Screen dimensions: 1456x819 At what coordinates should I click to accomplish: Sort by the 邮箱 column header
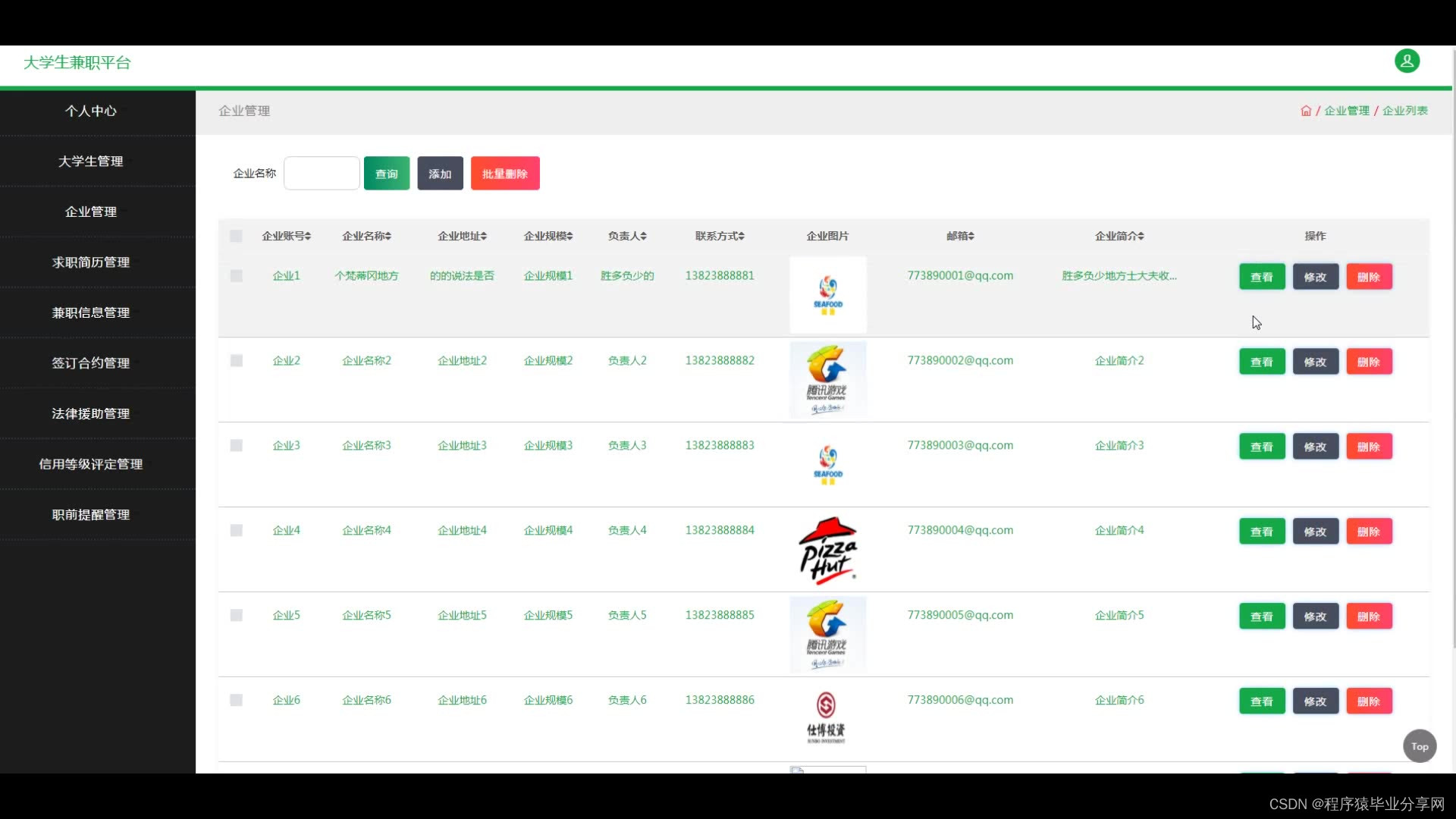(960, 237)
